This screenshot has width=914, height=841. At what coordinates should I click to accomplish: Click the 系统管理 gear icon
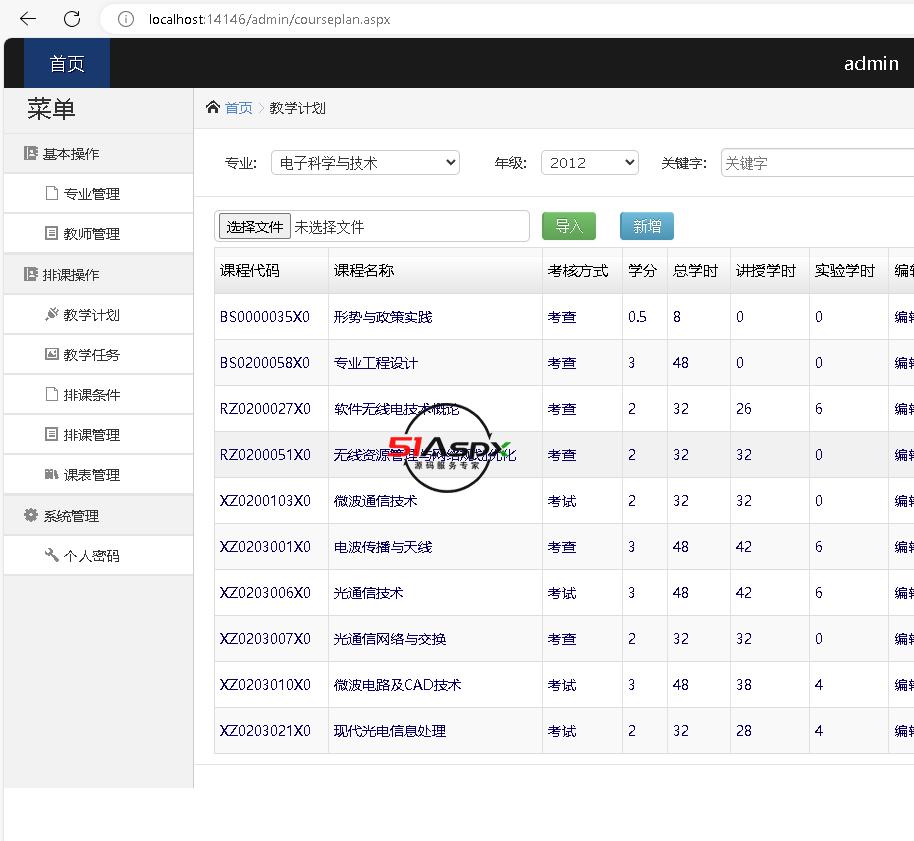pyautogui.click(x=30, y=516)
